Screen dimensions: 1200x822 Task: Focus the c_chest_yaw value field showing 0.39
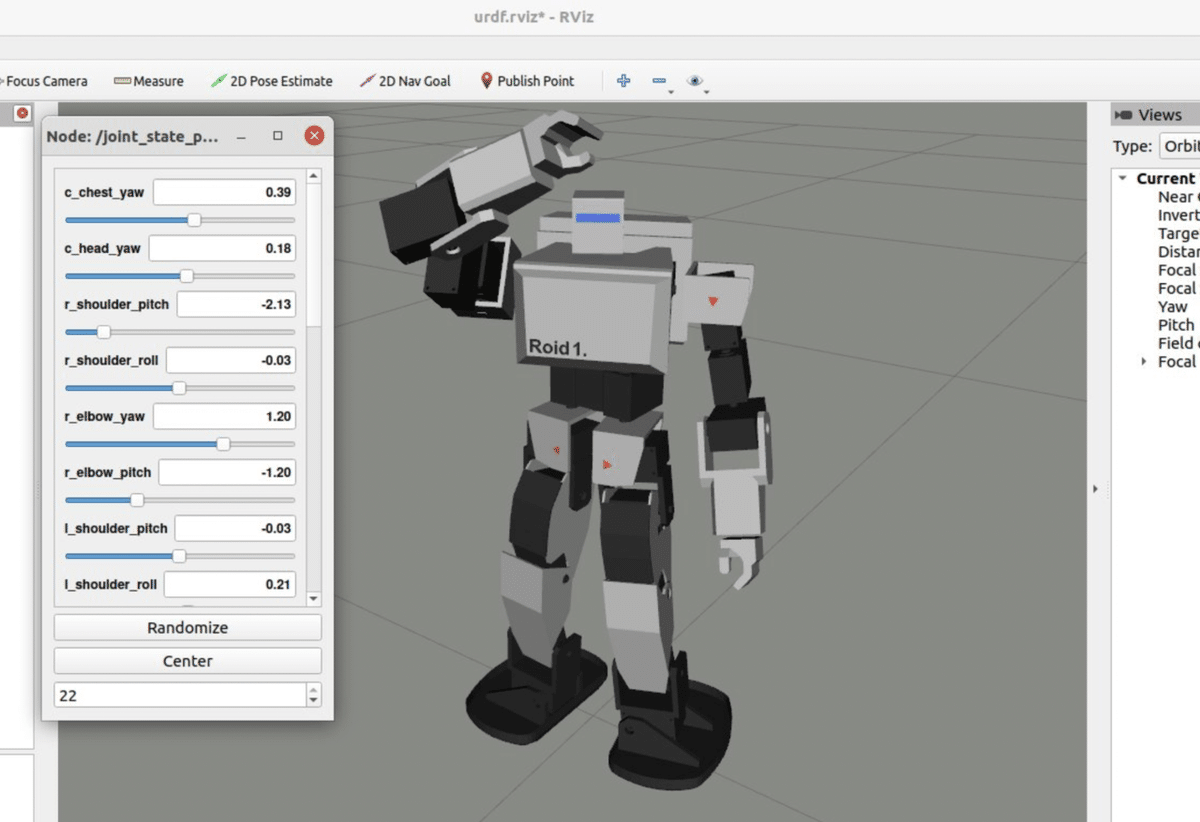pyautogui.click(x=224, y=192)
